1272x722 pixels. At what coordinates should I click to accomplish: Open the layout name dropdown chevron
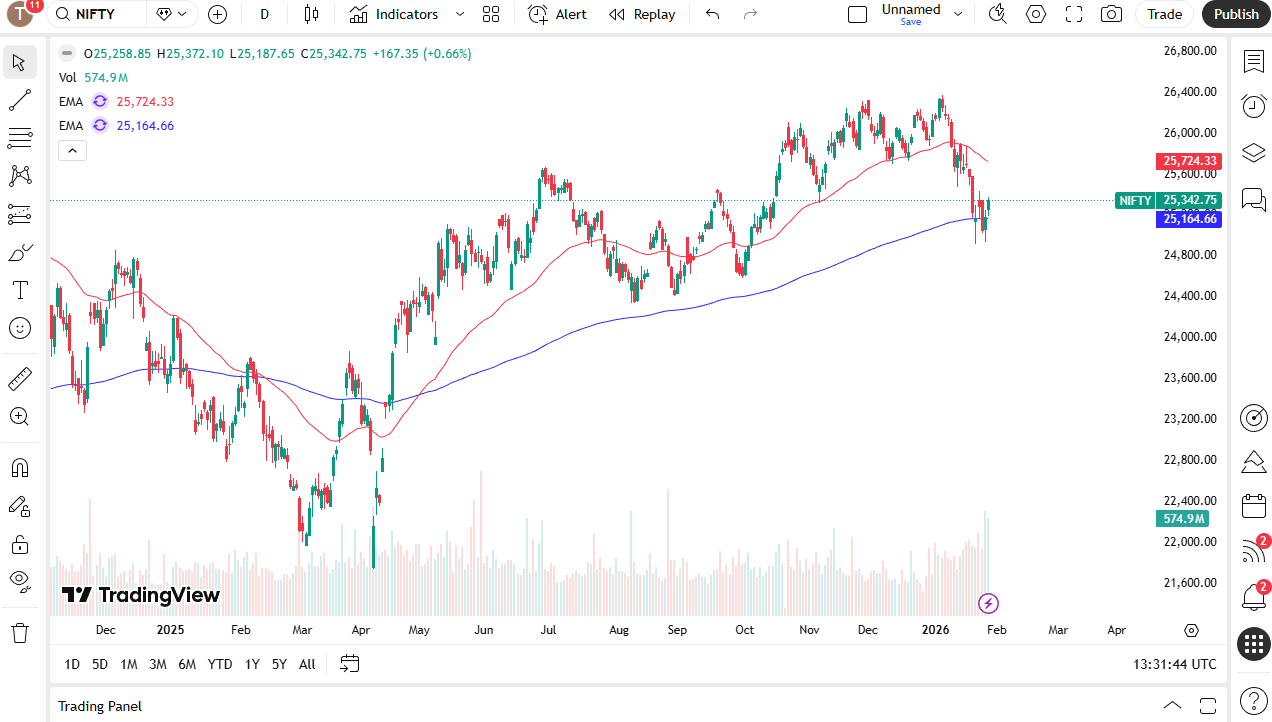click(x=958, y=14)
